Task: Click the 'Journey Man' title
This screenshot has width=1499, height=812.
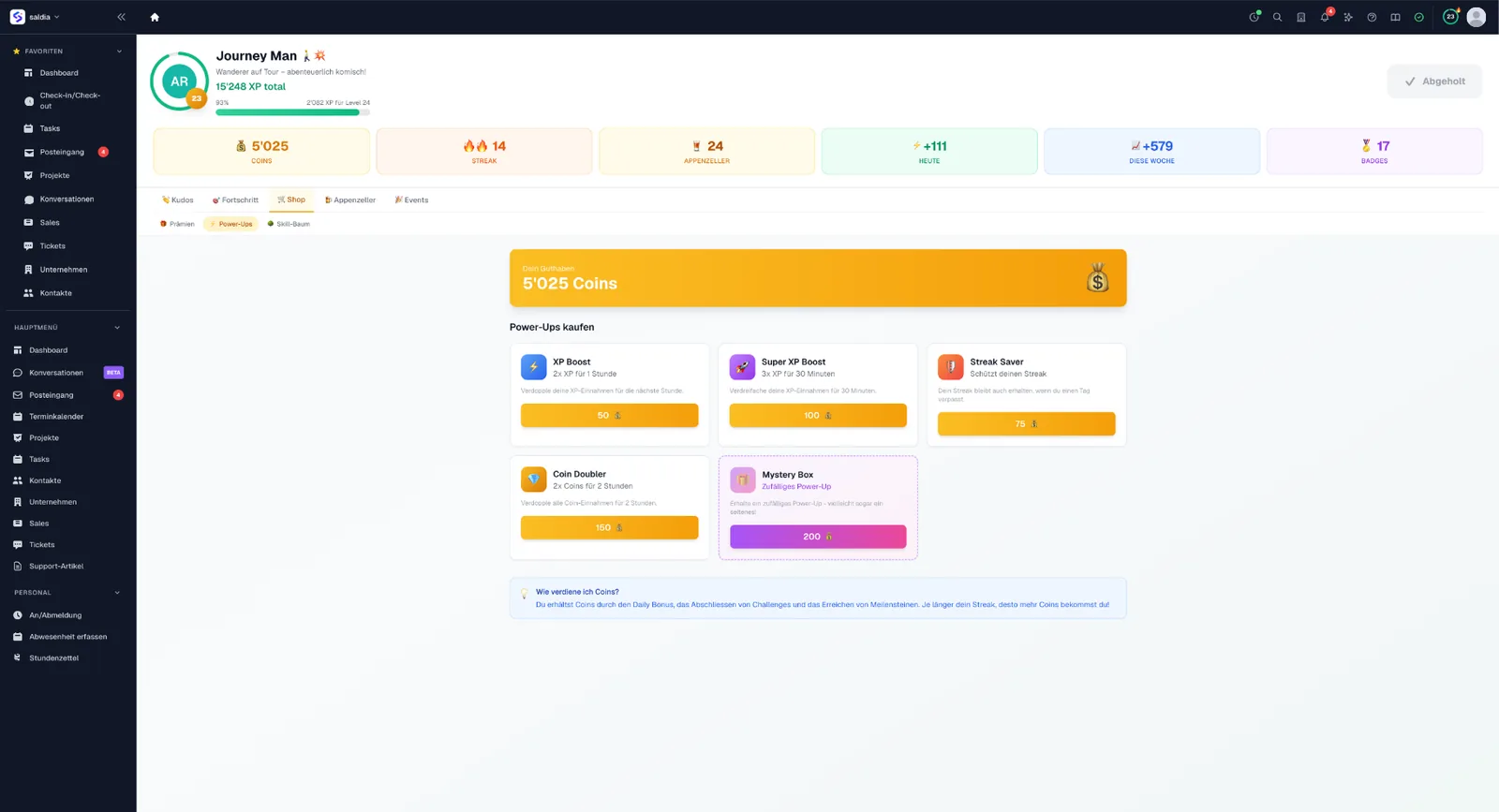Action: [x=256, y=56]
